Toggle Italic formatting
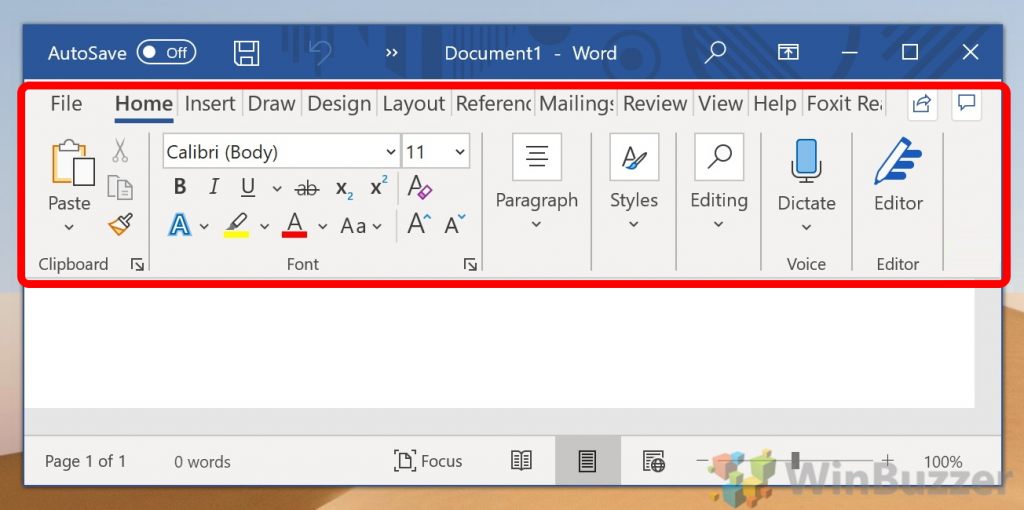Screen dimensions: 1024x510 pyautogui.click(x=213, y=187)
